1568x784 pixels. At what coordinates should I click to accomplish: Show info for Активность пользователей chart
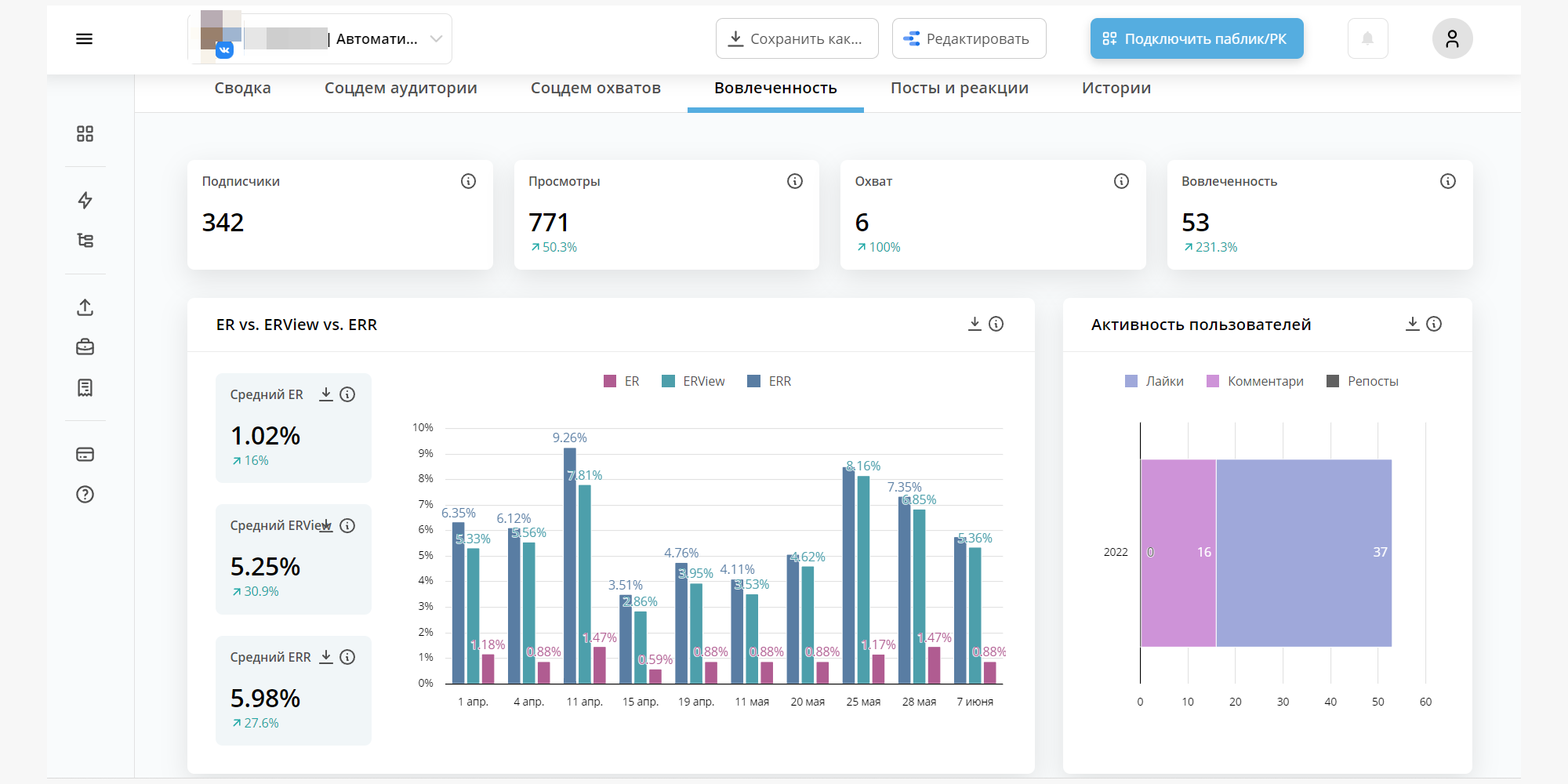[x=1434, y=324]
